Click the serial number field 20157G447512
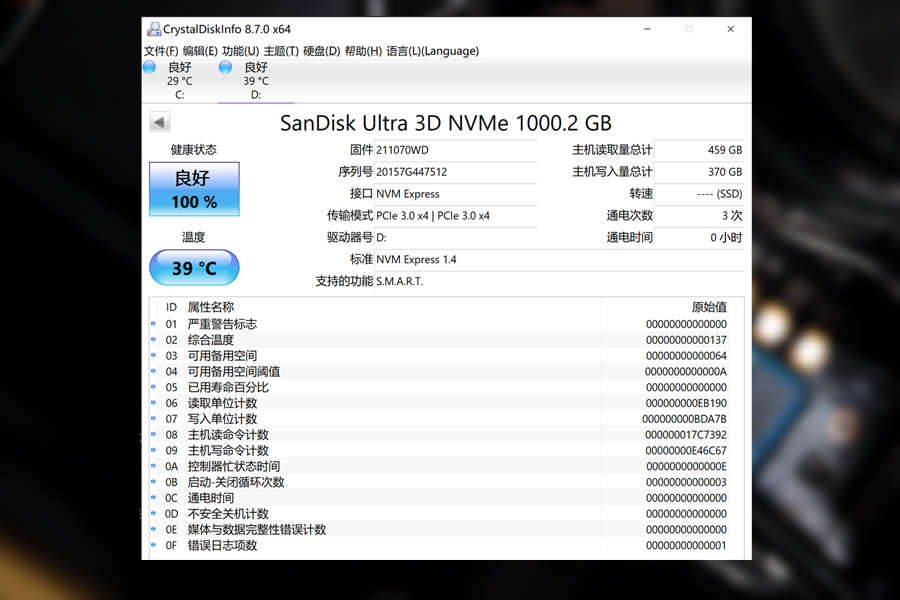Image resolution: width=900 pixels, height=600 pixels. coord(455,172)
